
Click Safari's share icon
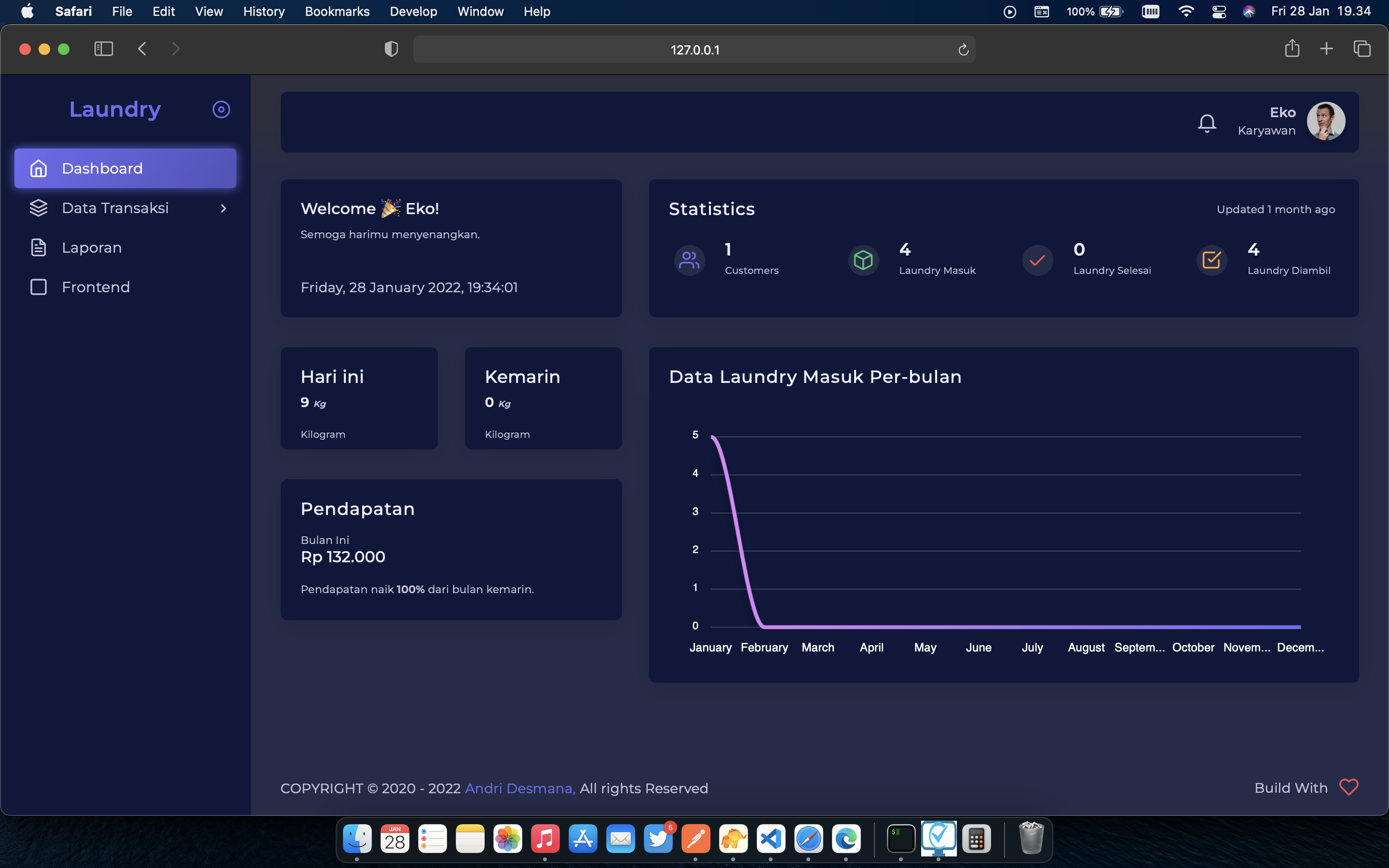(1292, 49)
